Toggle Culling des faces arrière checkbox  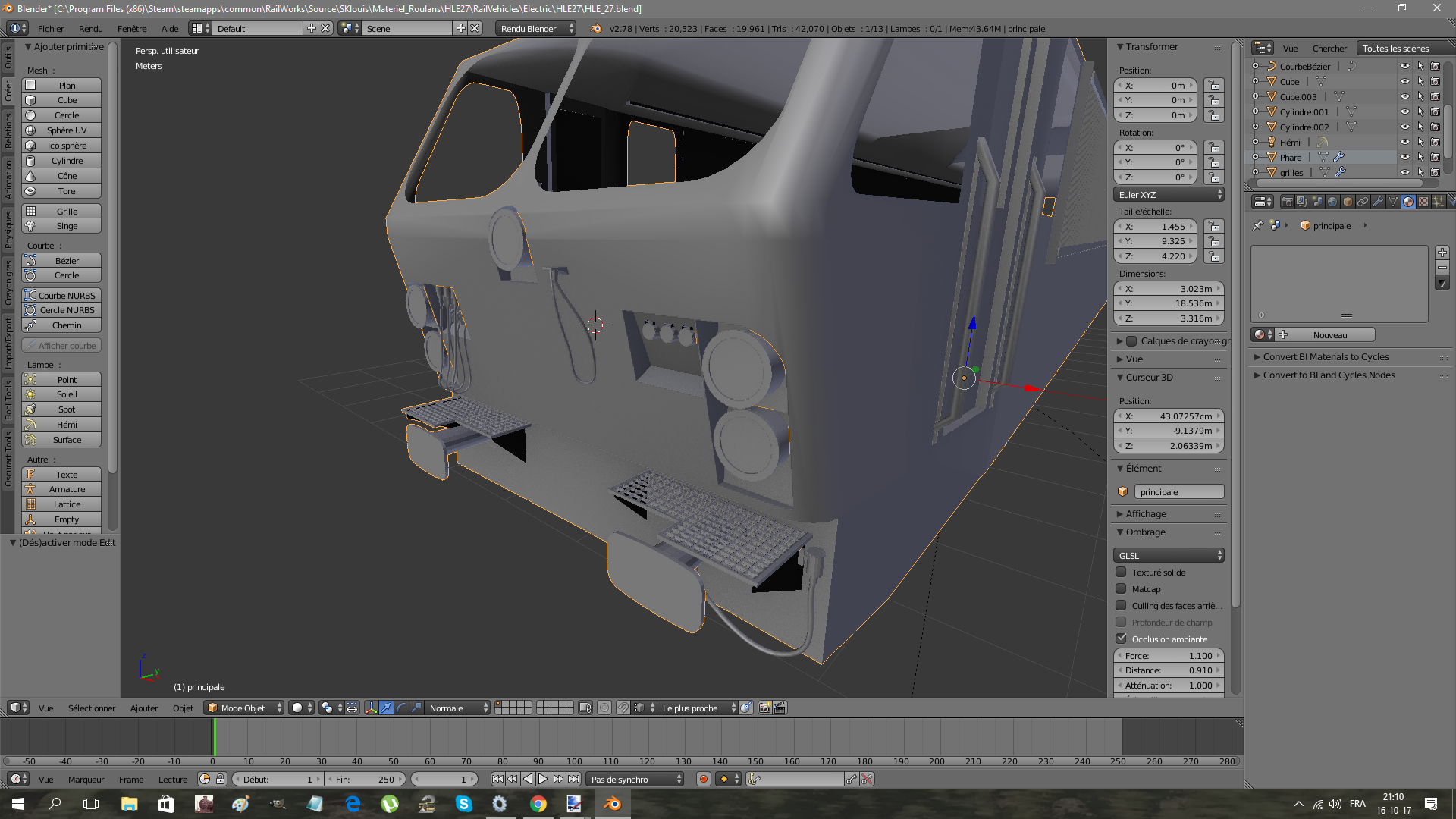pos(1121,605)
